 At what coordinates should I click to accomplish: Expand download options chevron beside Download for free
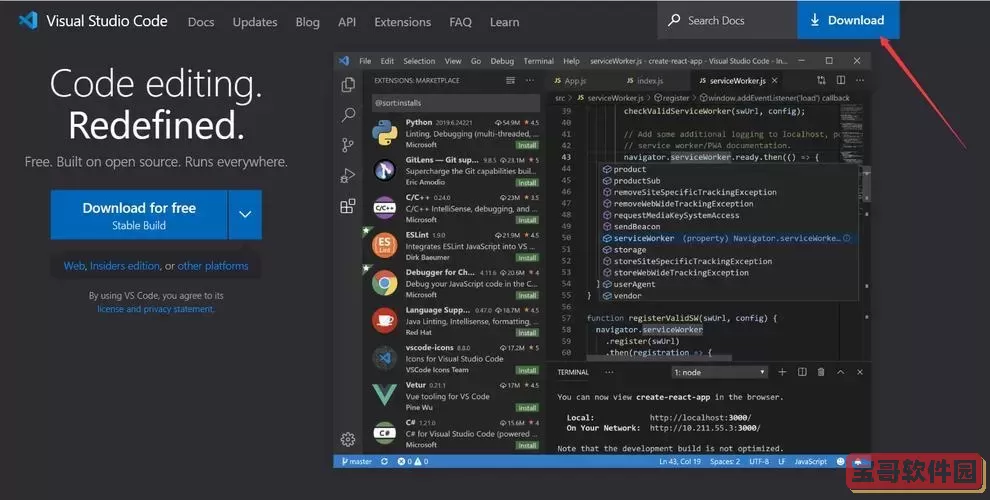[x=245, y=215]
